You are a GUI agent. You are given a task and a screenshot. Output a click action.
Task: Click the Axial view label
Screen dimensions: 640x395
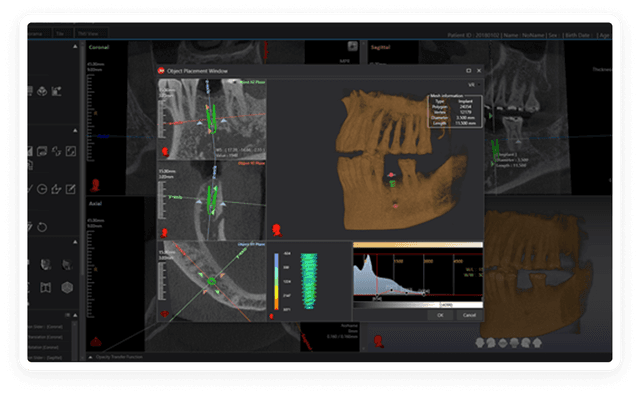[x=95, y=203]
